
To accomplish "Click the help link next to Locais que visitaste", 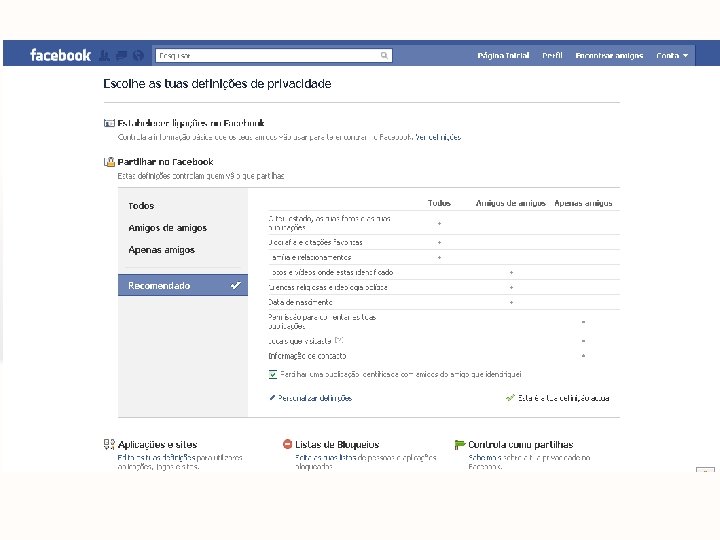I will click(x=339, y=340).
